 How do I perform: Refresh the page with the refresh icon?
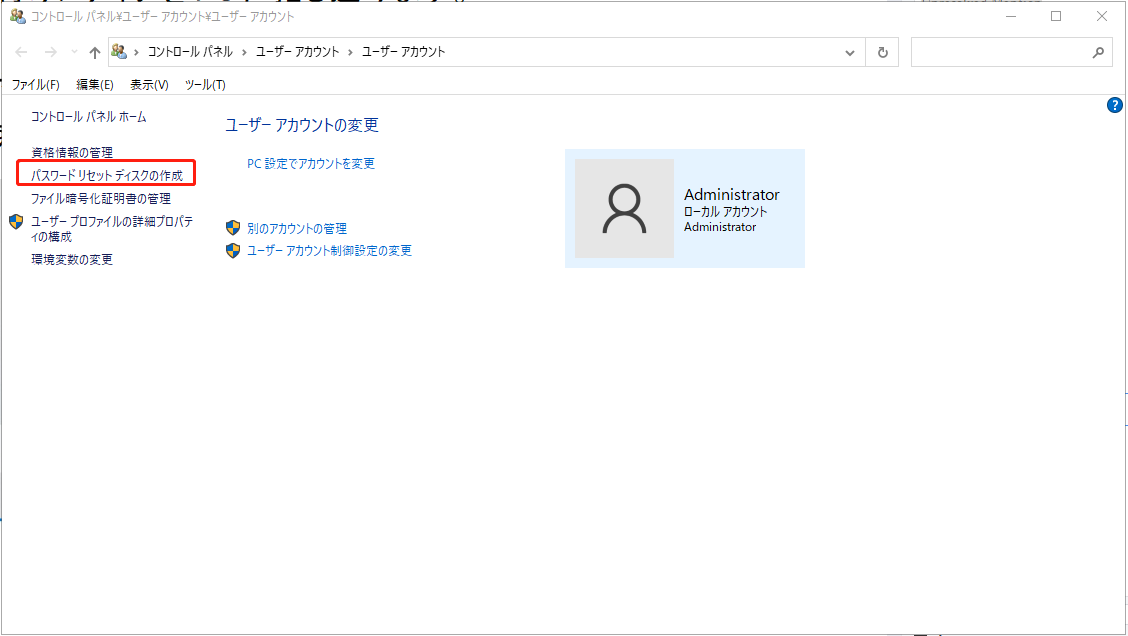882,52
